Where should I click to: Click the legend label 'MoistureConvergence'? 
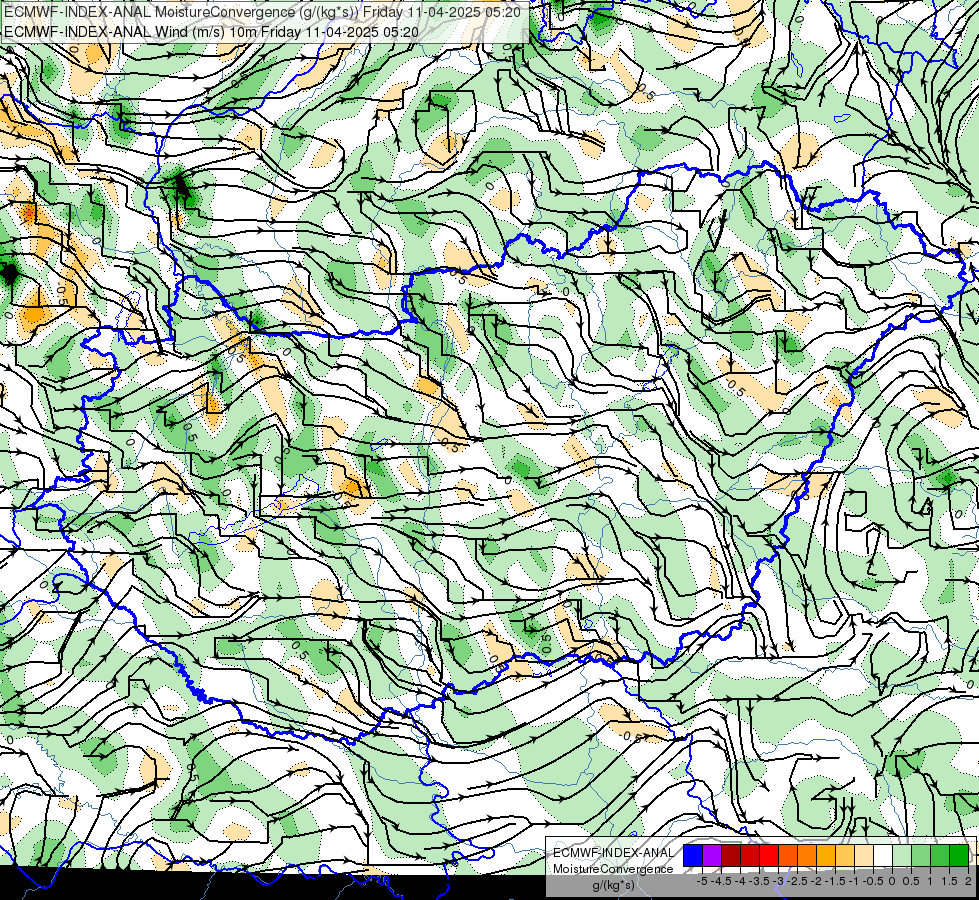click(x=613, y=869)
